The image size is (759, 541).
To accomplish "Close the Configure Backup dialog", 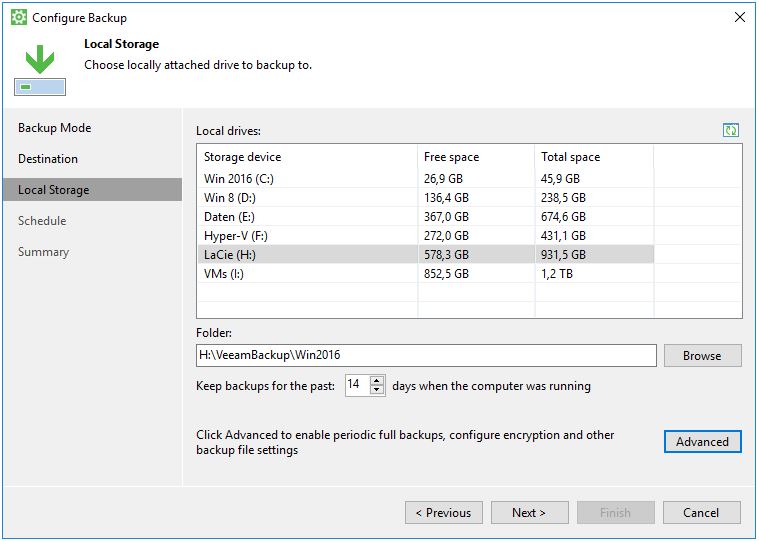I will coord(740,17).
